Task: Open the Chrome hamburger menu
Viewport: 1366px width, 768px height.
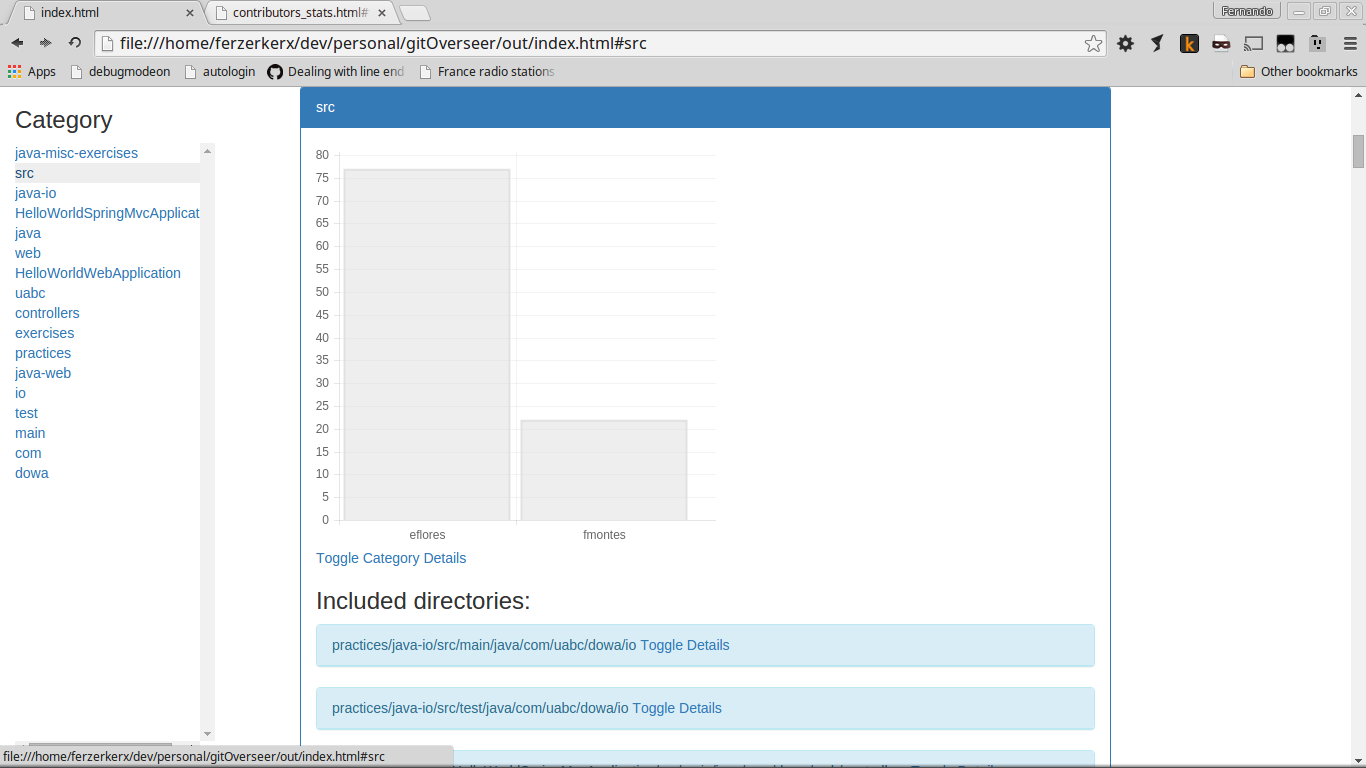Action: pyautogui.click(x=1349, y=43)
